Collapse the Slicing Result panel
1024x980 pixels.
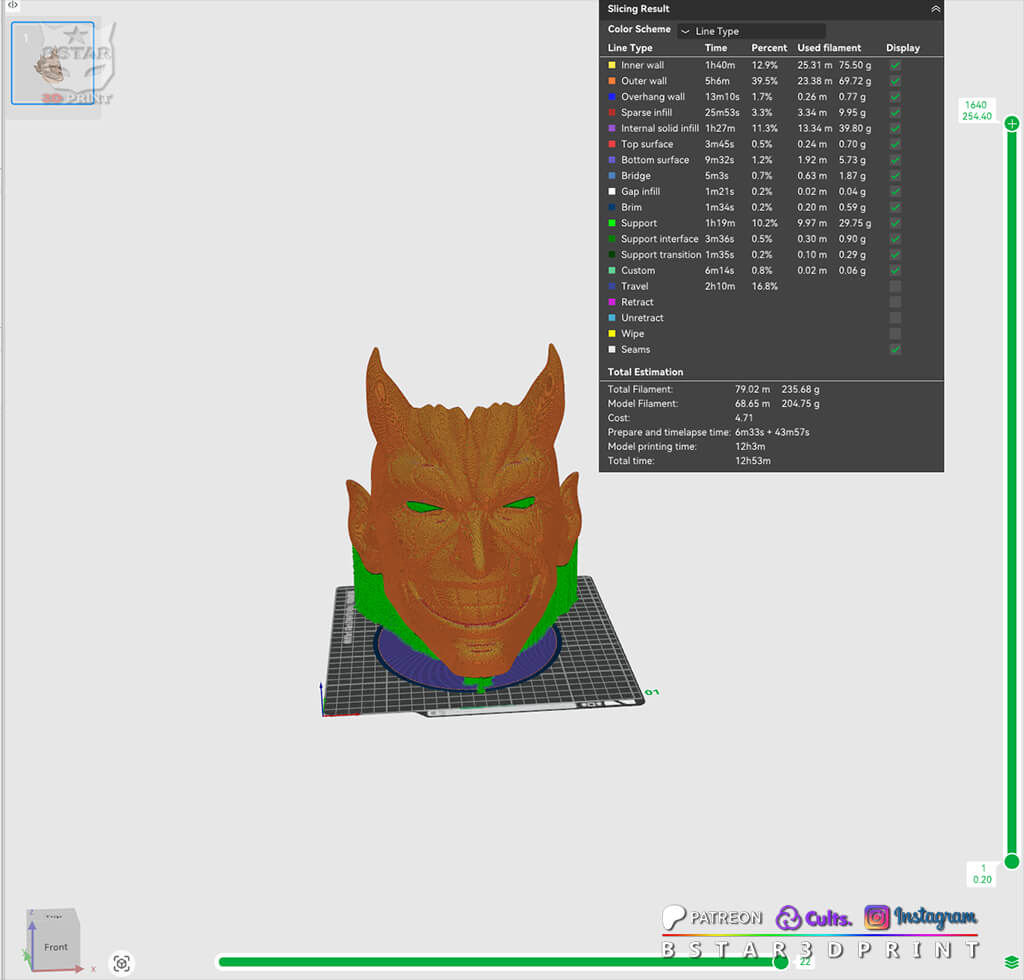pyautogui.click(x=935, y=9)
